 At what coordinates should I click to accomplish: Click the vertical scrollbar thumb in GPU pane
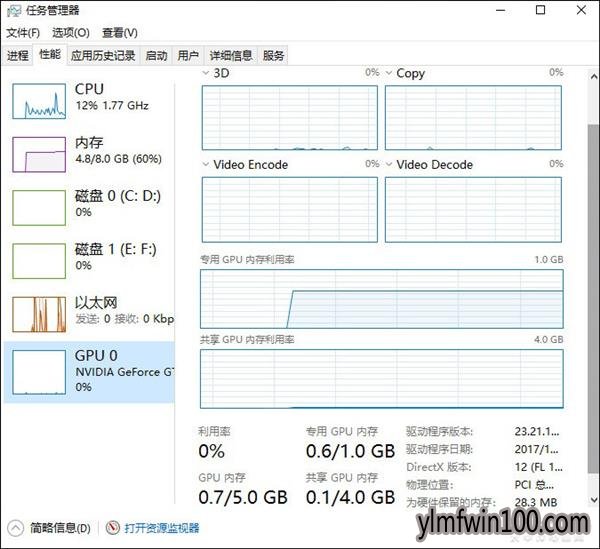pyautogui.click(x=594, y=298)
